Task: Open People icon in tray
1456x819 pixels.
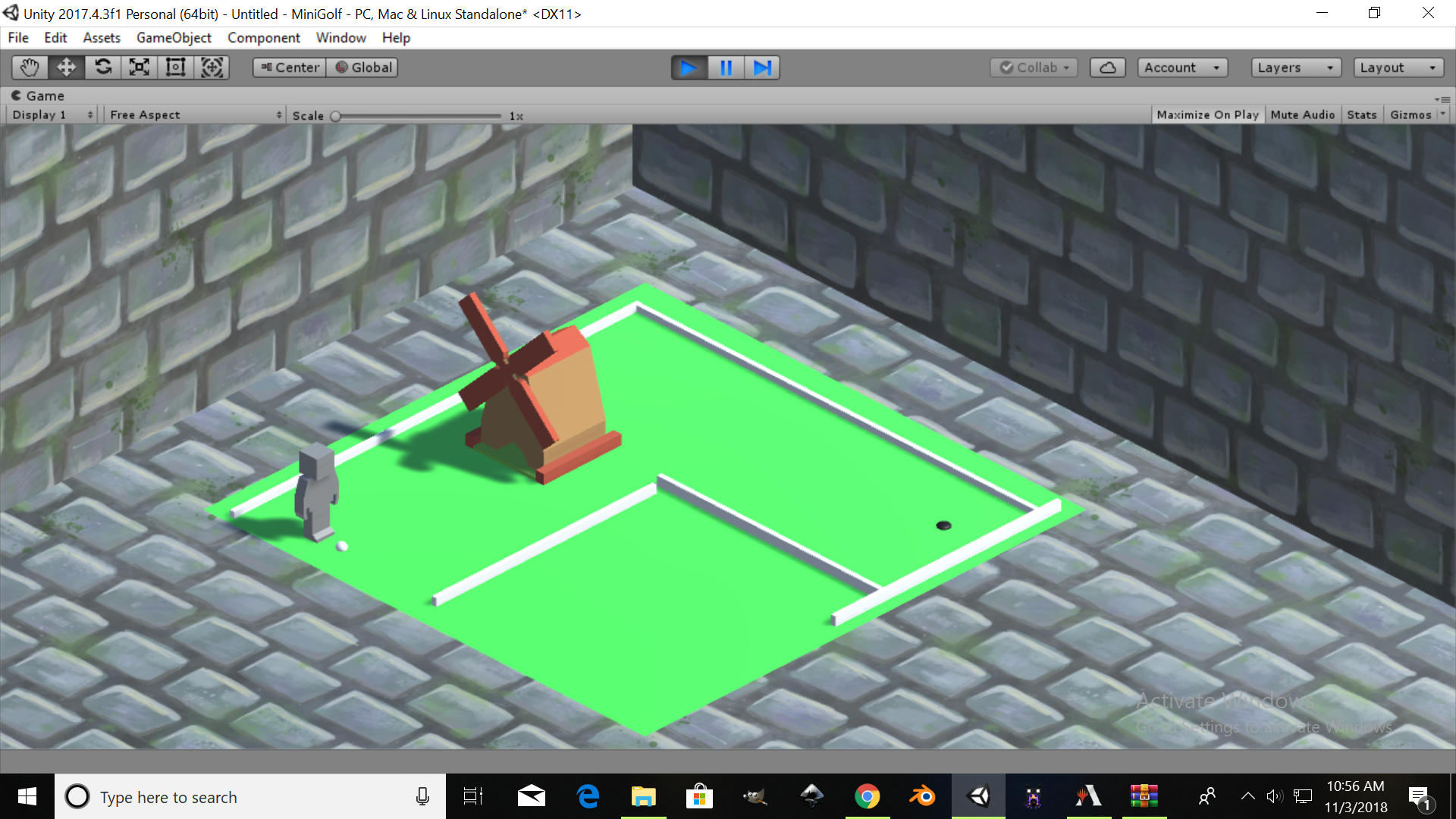Action: tap(1207, 796)
